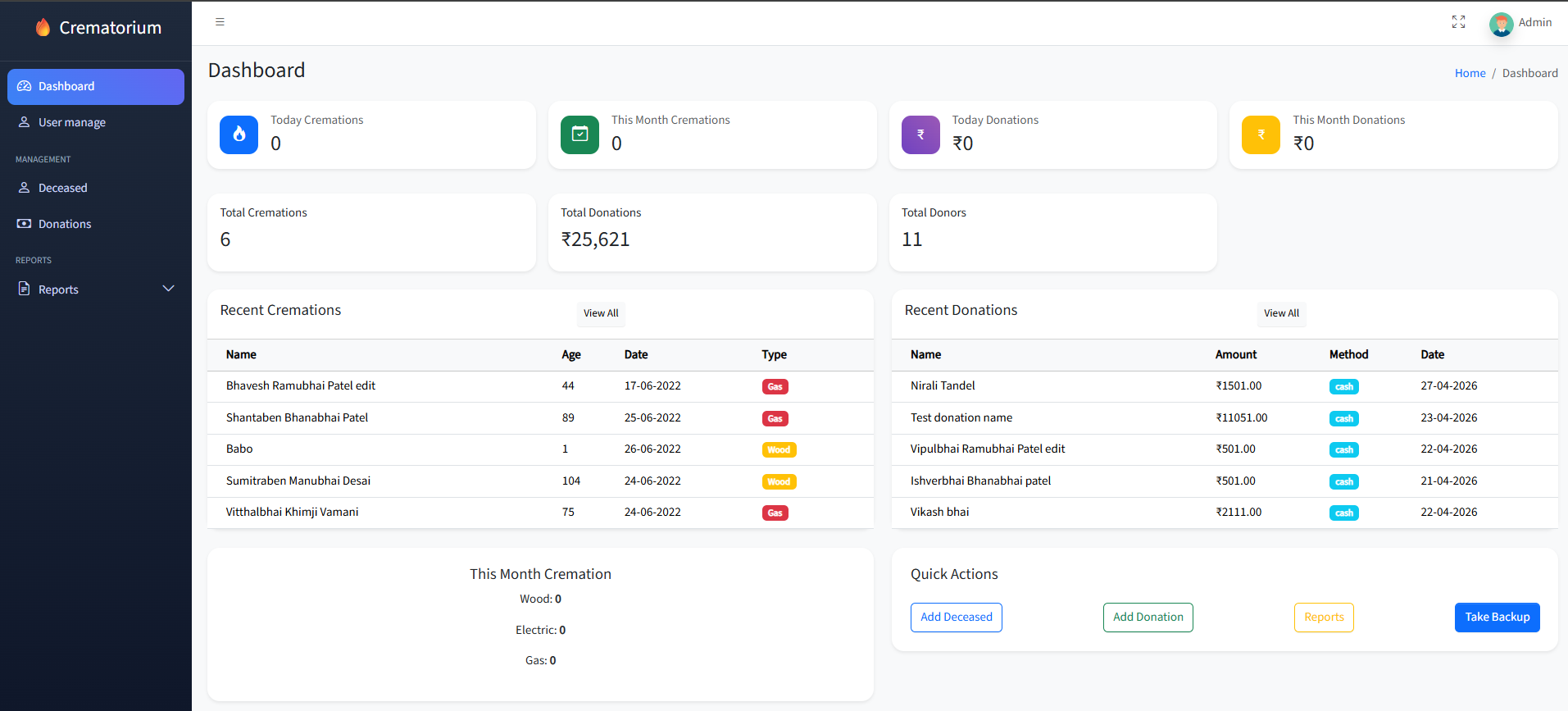Click the yellow This Month Donations rupee icon

[x=1261, y=134]
